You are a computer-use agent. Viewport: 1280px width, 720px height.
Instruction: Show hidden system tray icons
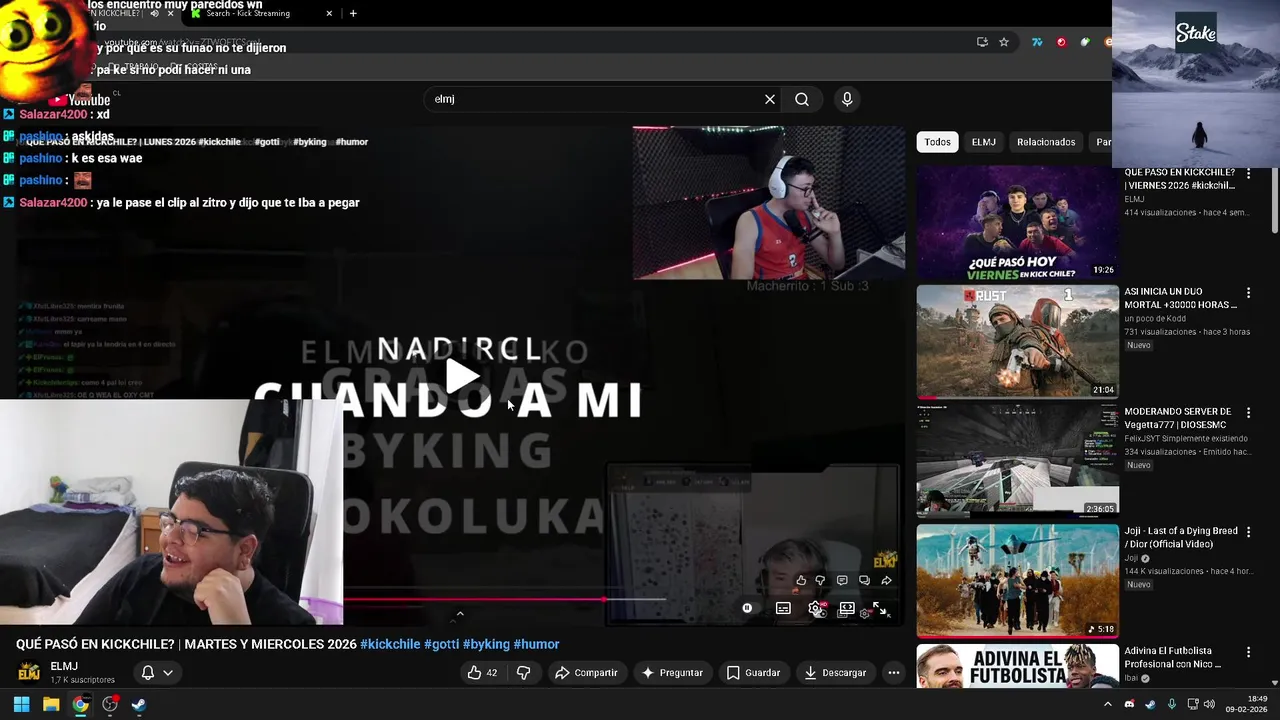[x=1107, y=704]
